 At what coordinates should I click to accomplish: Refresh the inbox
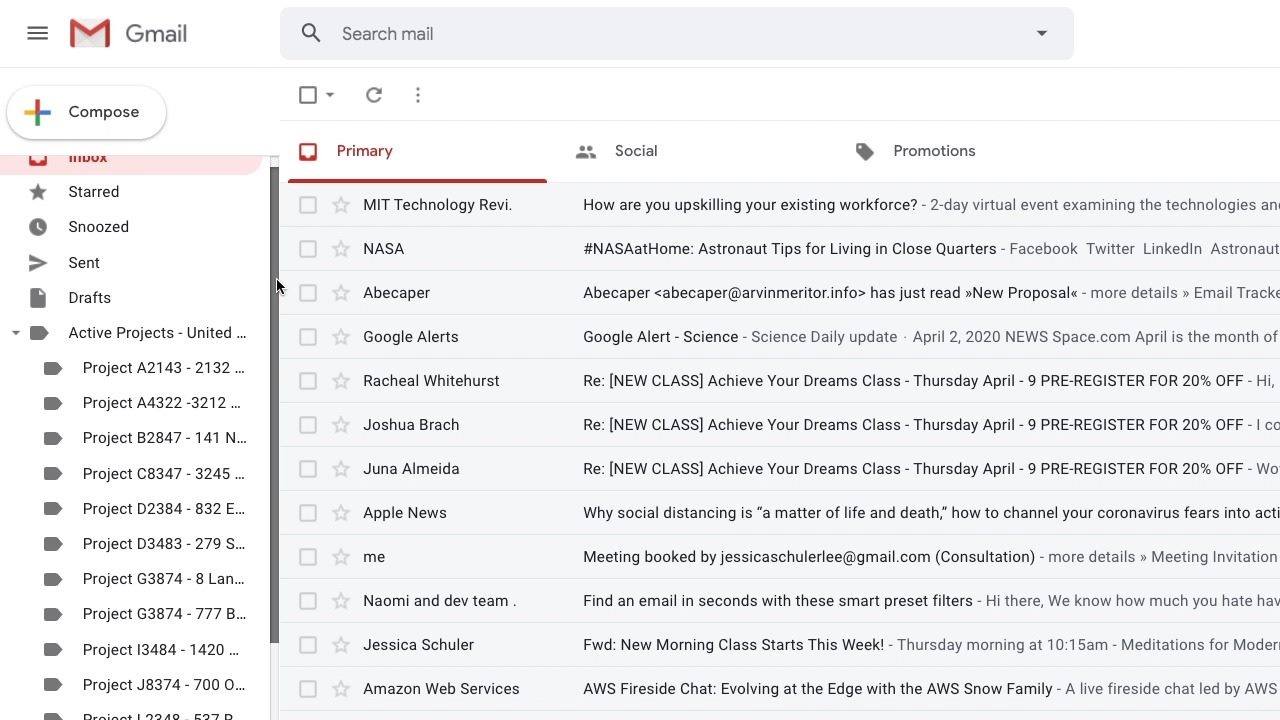(x=374, y=95)
